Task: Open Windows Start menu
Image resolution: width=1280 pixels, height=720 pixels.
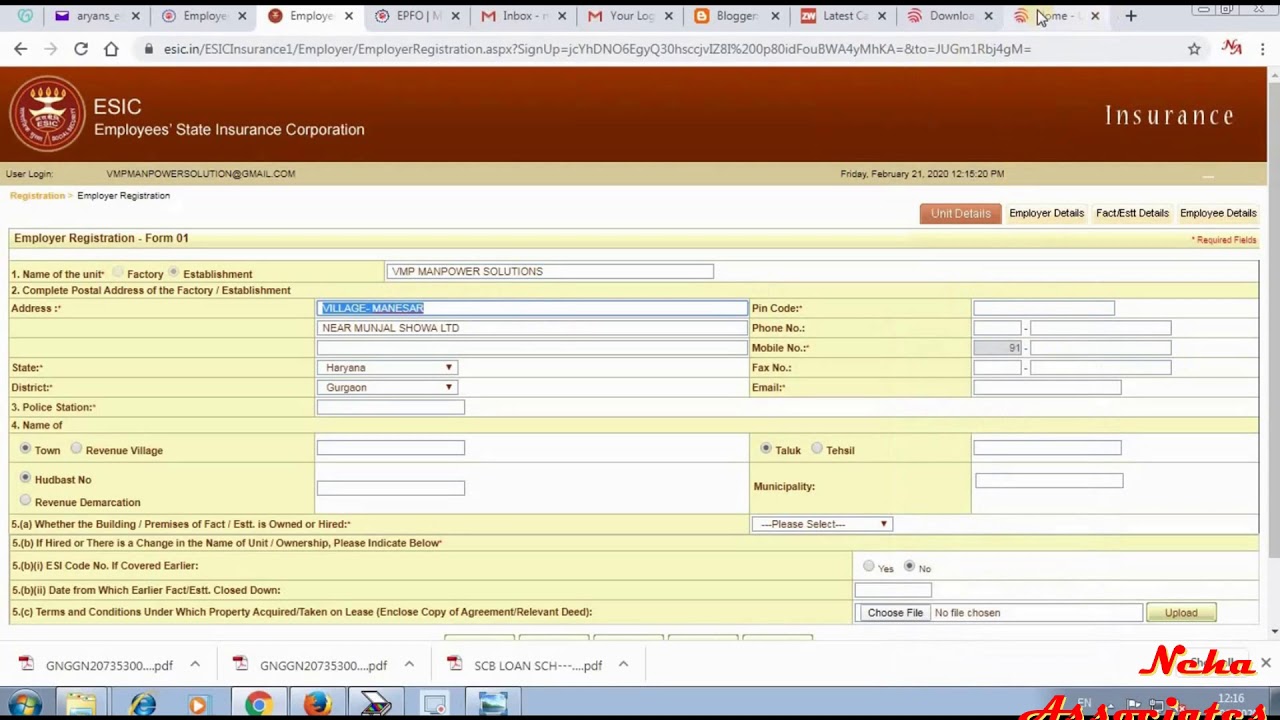Action: tap(24, 705)
